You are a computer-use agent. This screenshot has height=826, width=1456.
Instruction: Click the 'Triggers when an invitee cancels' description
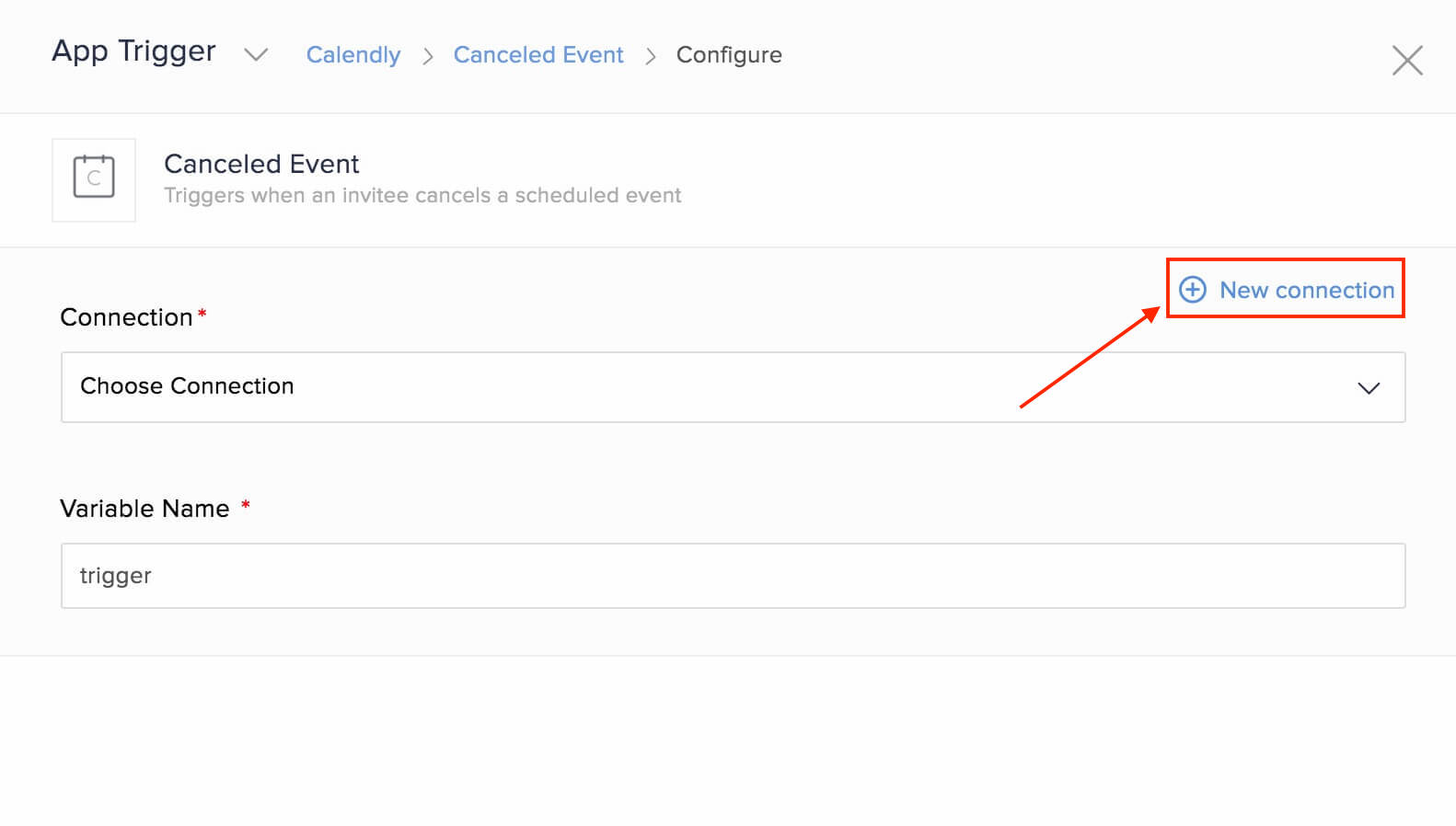[422, 195]
